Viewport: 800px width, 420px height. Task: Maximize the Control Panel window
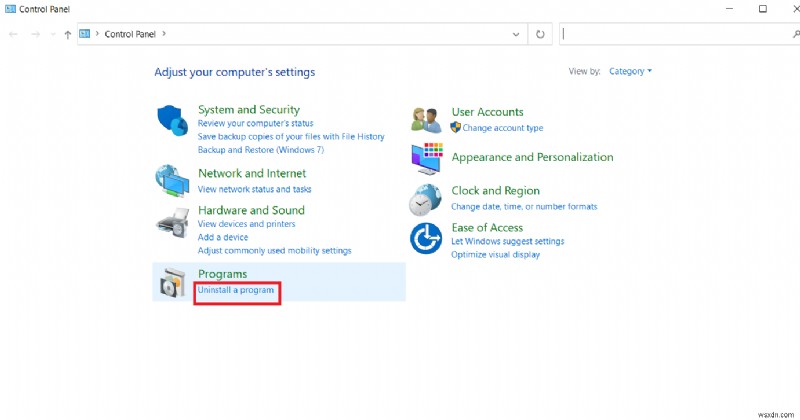tap(763, 9)
